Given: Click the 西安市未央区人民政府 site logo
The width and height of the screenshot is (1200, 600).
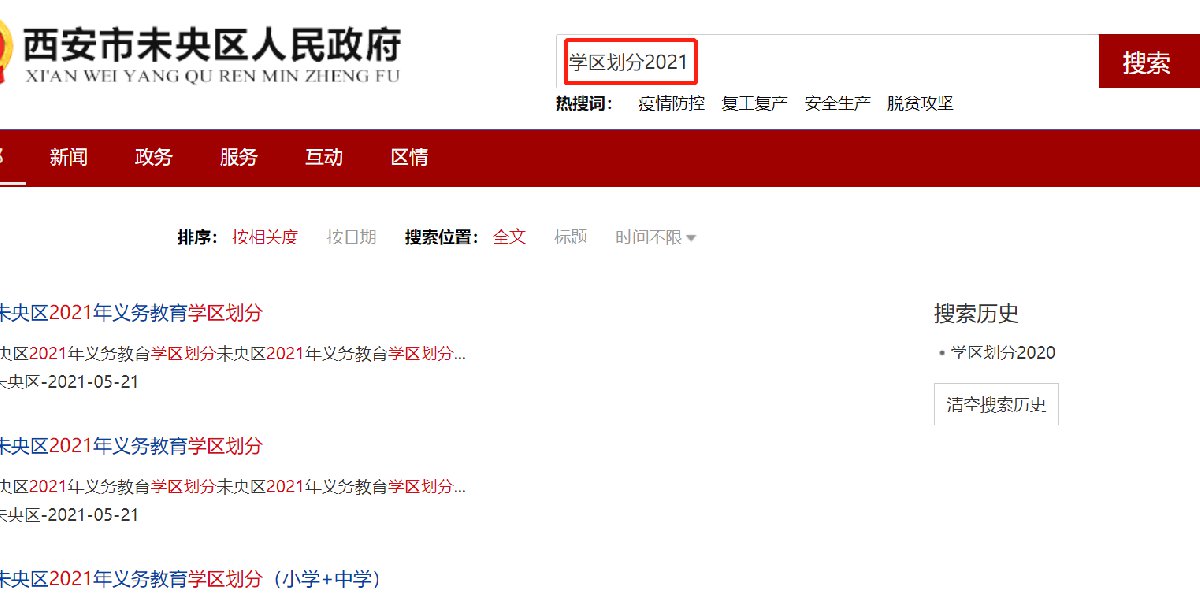Looking at the screenshot, I should (200, 53).
